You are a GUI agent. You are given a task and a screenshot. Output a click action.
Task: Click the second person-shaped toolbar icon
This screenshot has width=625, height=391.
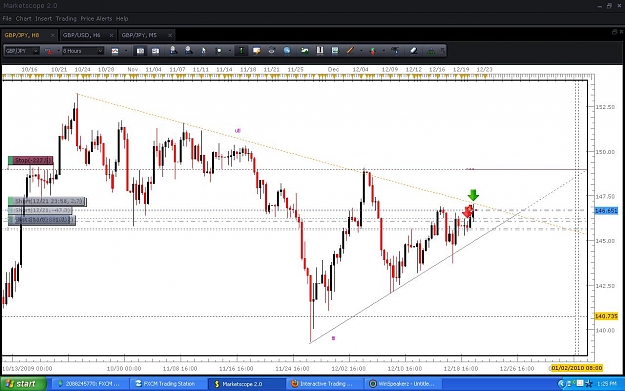188,50
